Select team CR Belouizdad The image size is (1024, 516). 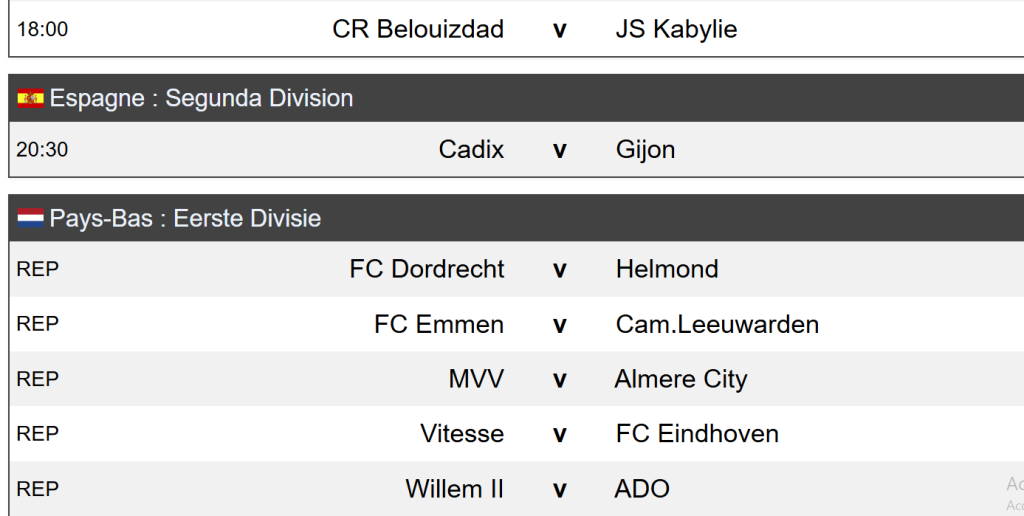click(x=418, y=29)
